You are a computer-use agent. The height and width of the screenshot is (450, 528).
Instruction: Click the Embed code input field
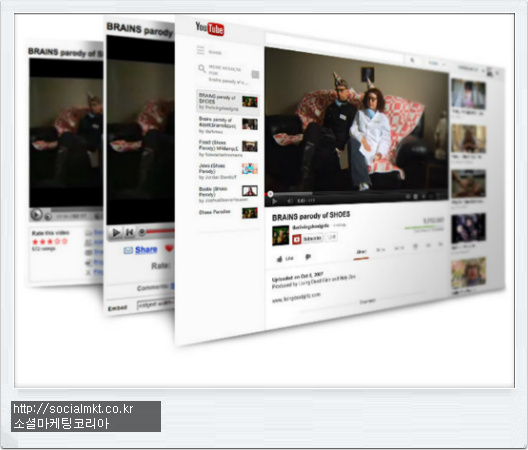(156, 304)
